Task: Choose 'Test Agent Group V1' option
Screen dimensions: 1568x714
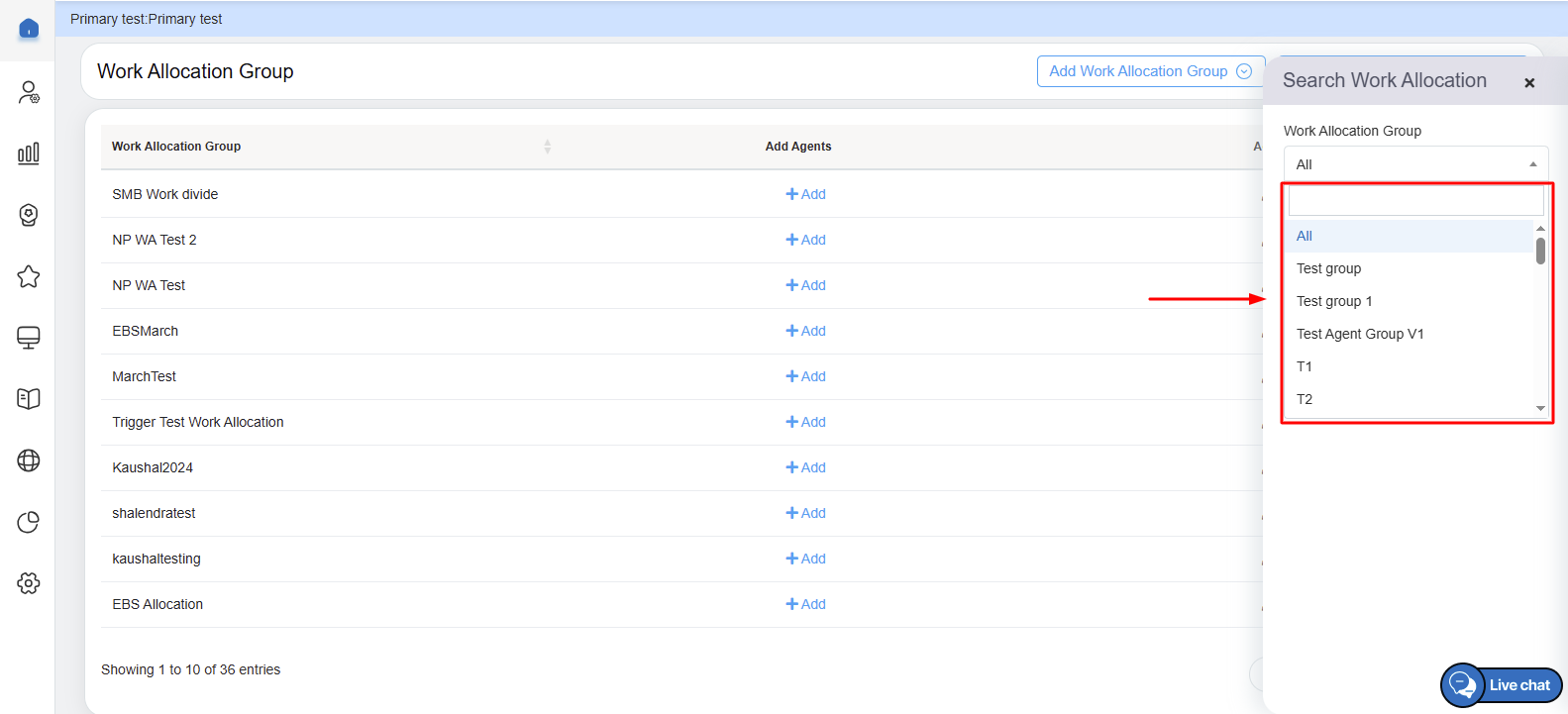Action: pyautogui.click(x=1360, y=334)
